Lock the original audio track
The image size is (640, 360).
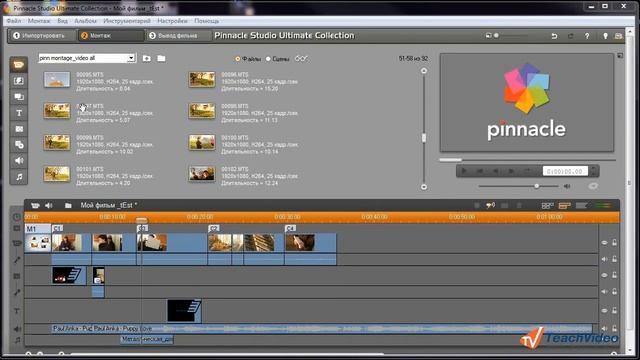coord(614,259)
